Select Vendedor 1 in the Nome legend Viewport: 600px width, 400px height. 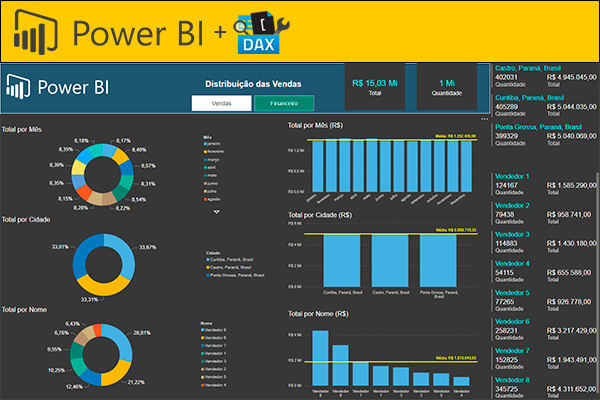click(x=214, y=354)
